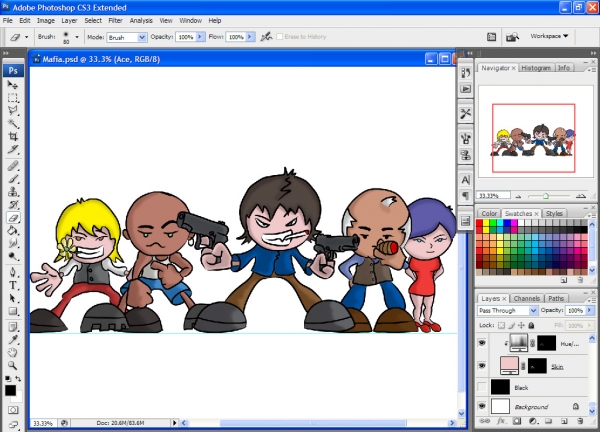Pick the red swatch in Swatches

coord(479,223)
